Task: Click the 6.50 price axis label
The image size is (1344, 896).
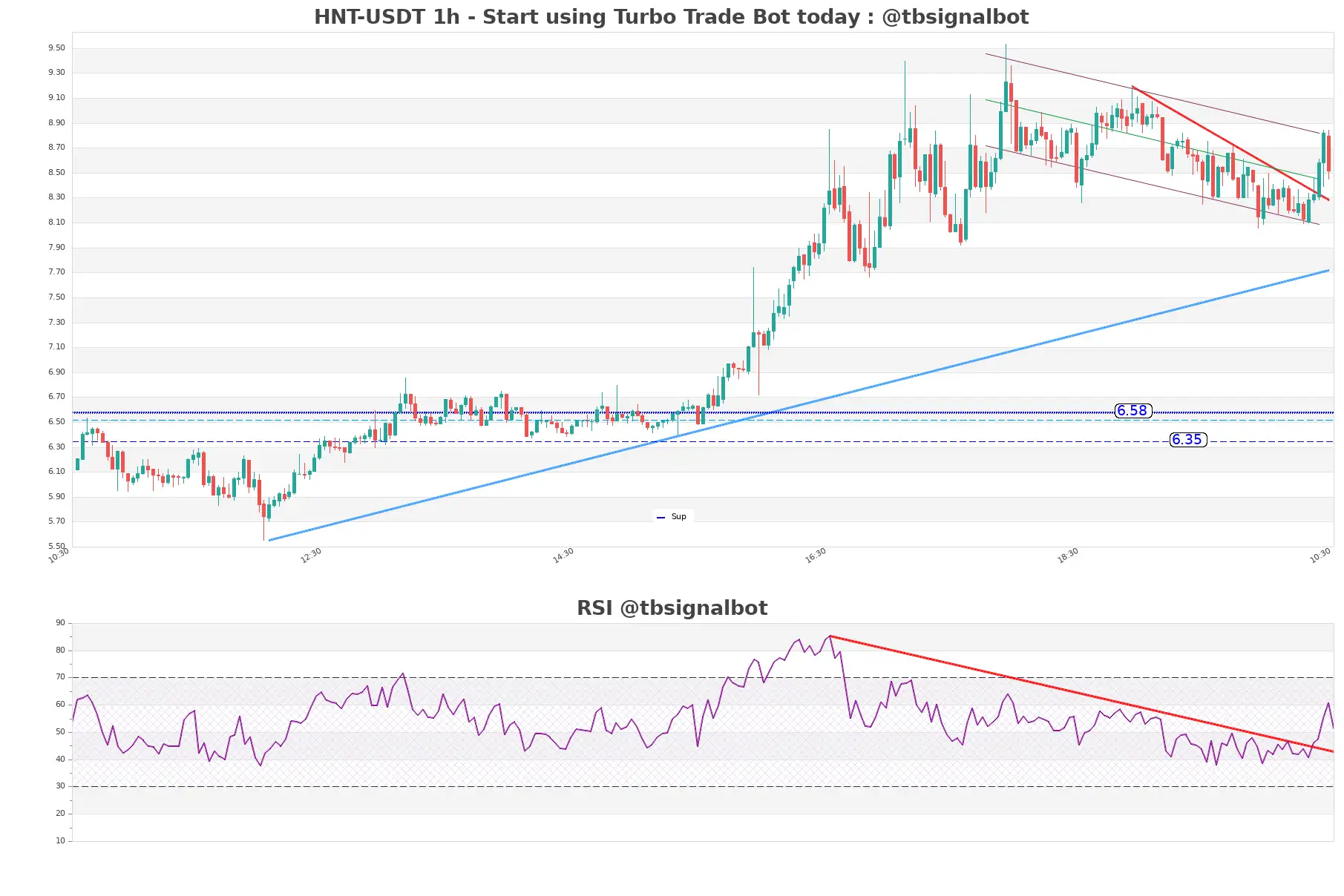Action: tap(56, 422)
